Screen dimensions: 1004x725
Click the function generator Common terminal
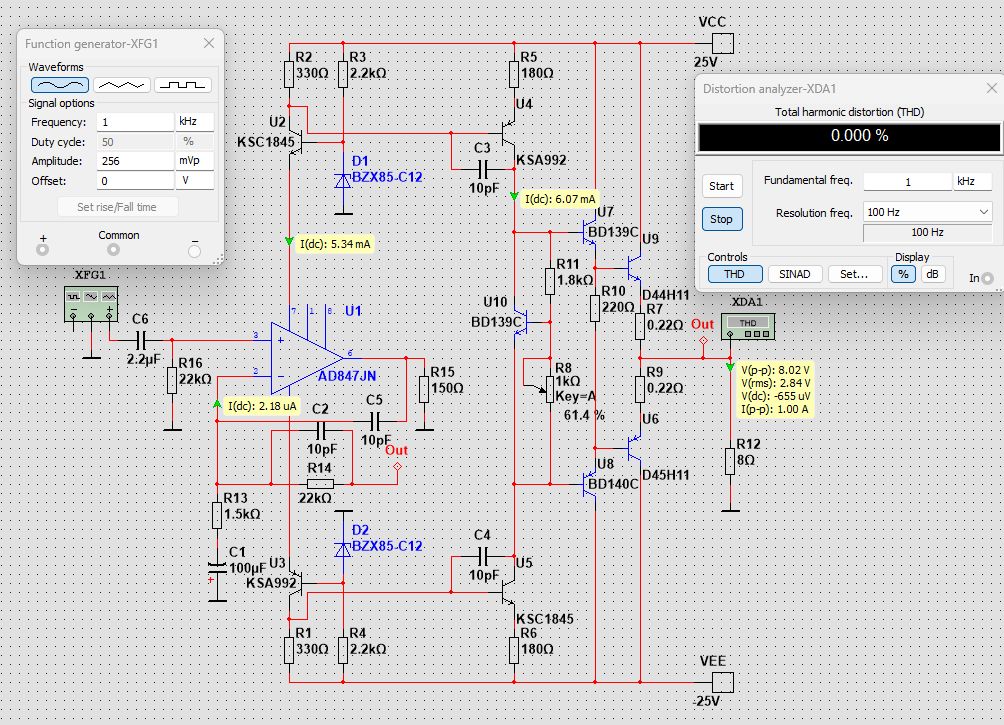(x=113, y=250)
